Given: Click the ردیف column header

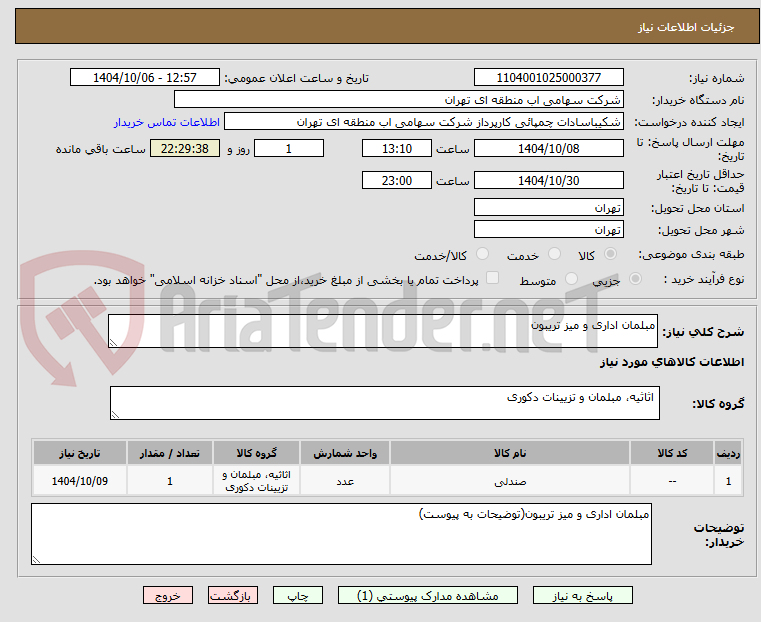Looking at the screenshot, I should [x=728, y=453].
